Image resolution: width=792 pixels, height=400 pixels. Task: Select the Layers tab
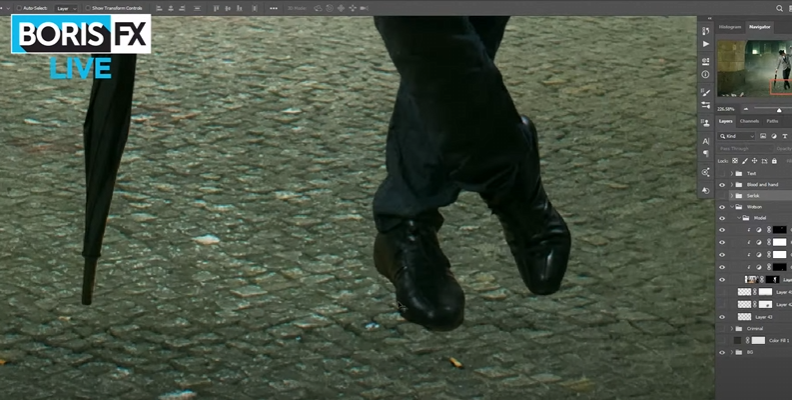coord(726,121)
